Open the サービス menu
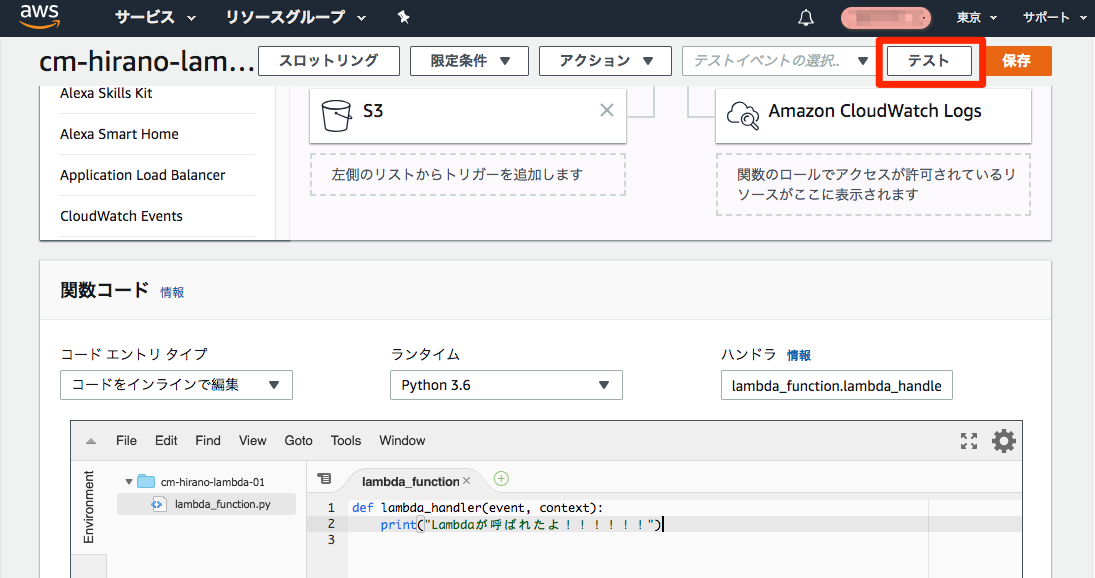1095x578 pixels. pyautogui.click(x=155, y=17)
